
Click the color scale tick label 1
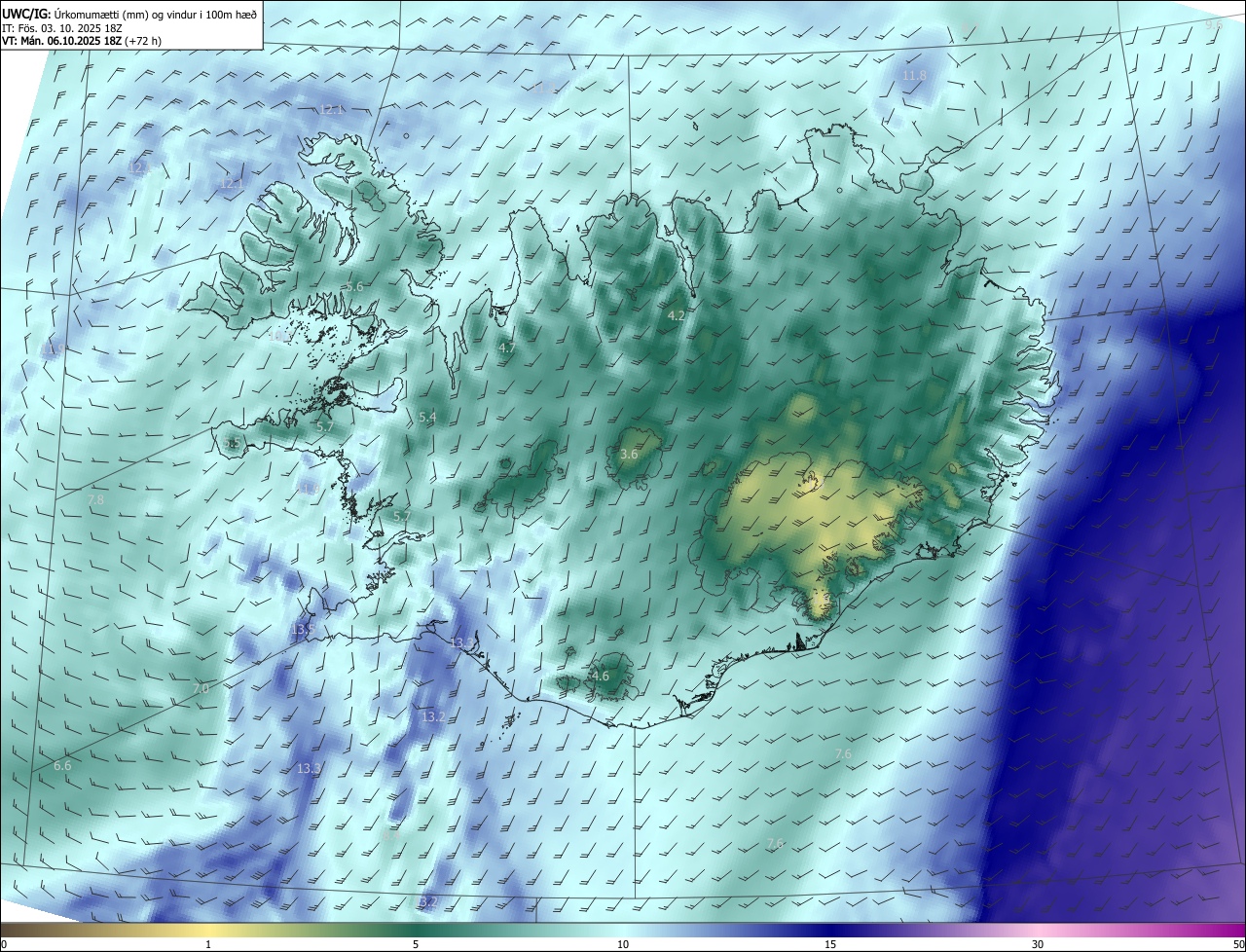pyautogui.click(x=208, y=944)
